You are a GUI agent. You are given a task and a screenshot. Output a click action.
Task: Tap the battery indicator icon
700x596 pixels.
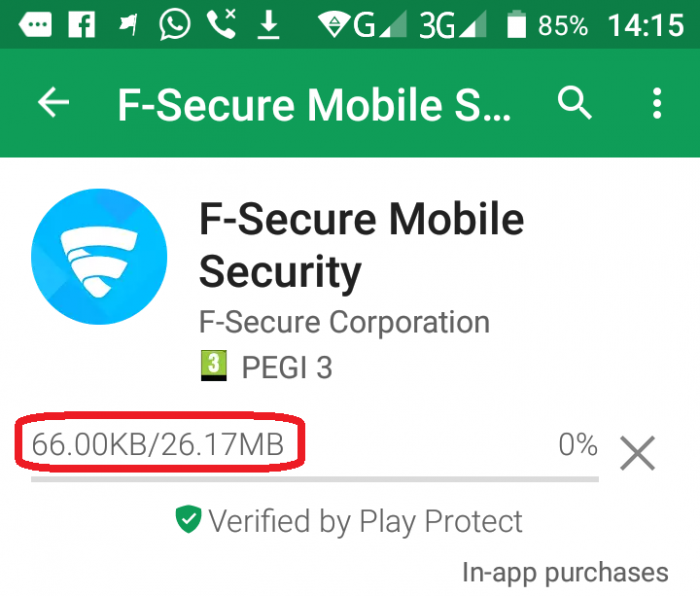tap(517, 24)
